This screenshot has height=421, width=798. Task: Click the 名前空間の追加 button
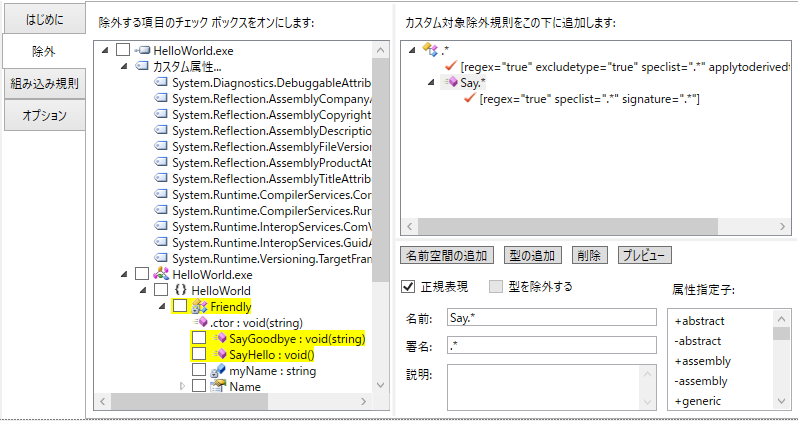(447, 255)
